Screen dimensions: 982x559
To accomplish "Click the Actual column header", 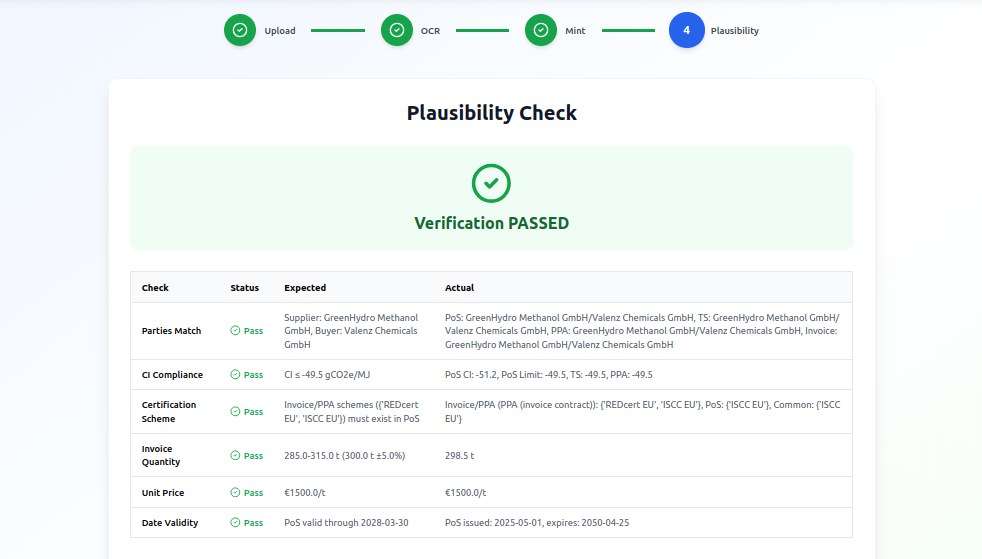I will (459, 288).
